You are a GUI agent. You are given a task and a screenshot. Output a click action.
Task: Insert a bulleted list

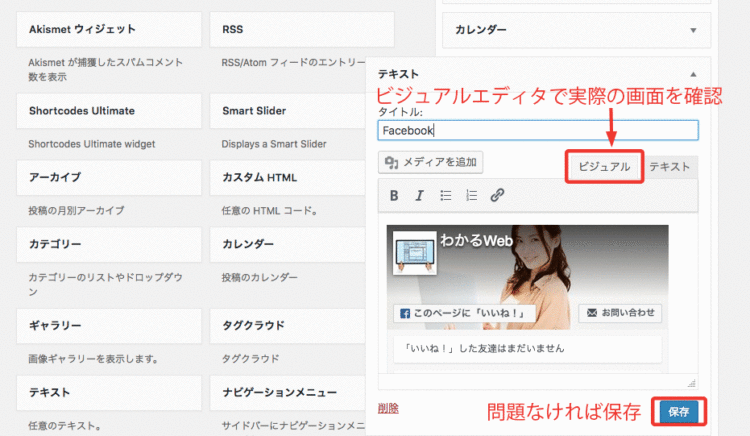[445, 195]
